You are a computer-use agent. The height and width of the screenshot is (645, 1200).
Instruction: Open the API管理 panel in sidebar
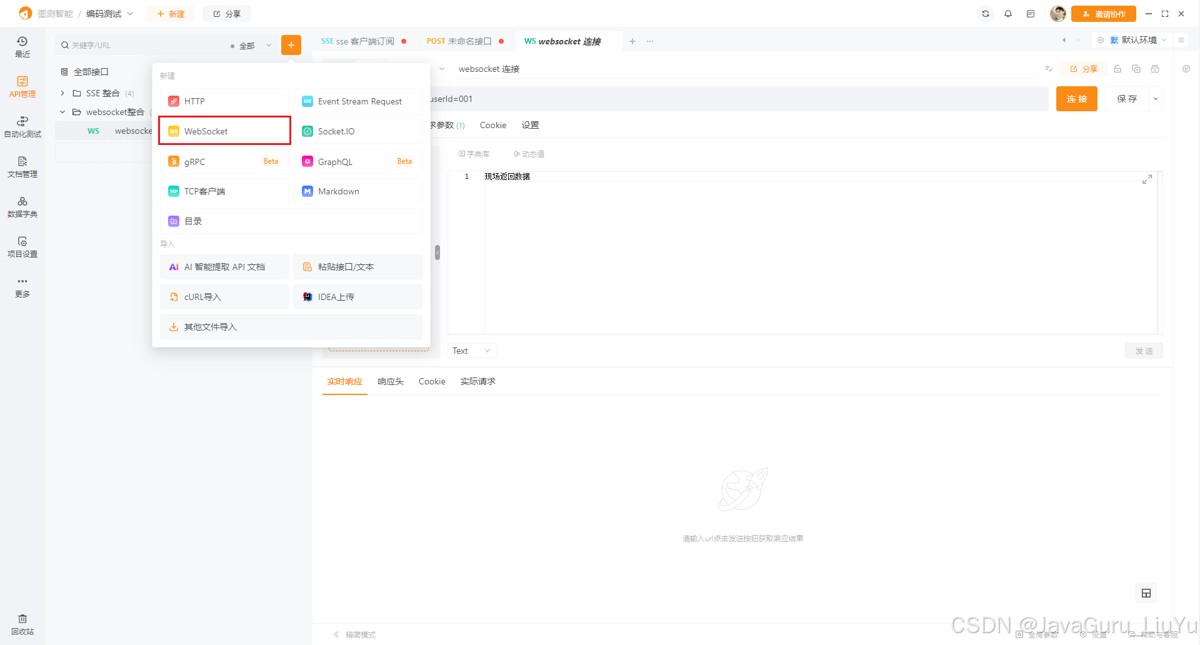[21, 85]
